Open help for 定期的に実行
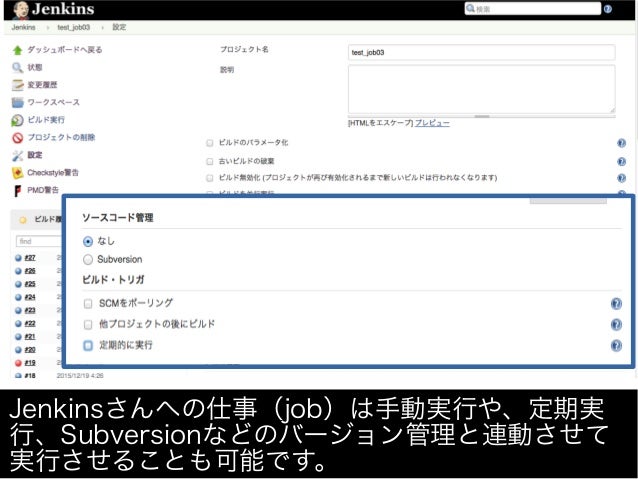 (616, 346)
